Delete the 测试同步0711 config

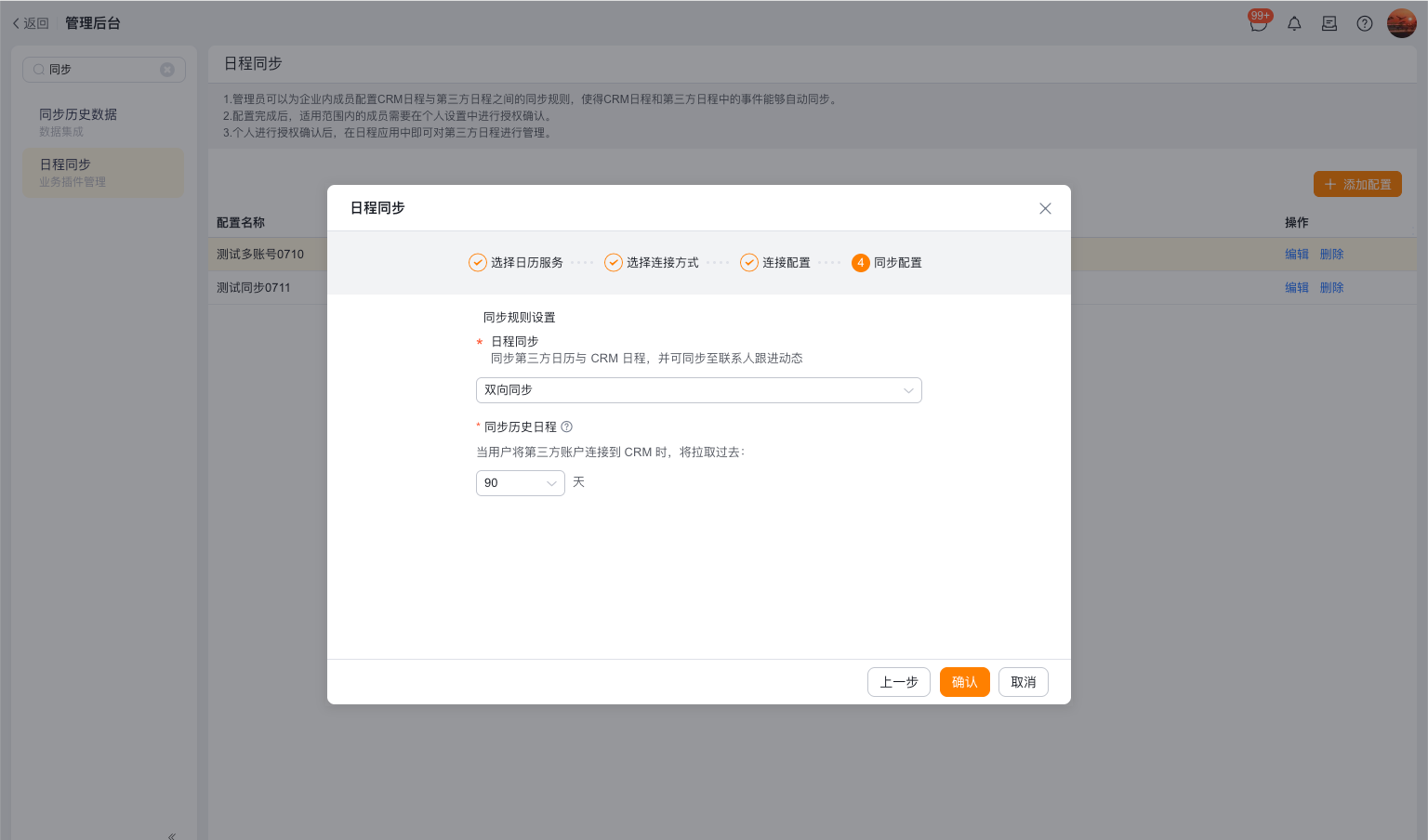(x=1332, y=288)
